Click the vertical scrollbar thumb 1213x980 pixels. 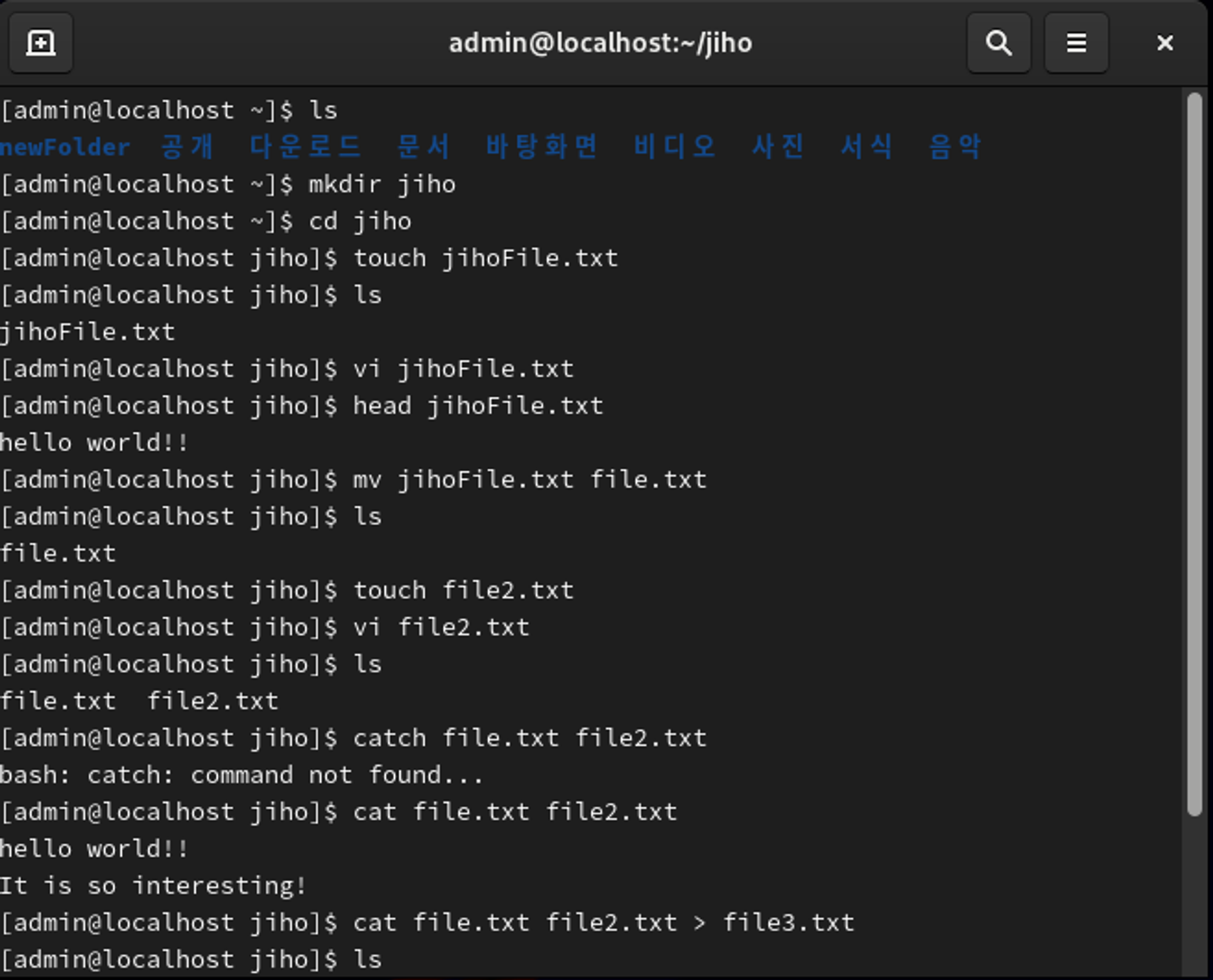point(1194,455)
